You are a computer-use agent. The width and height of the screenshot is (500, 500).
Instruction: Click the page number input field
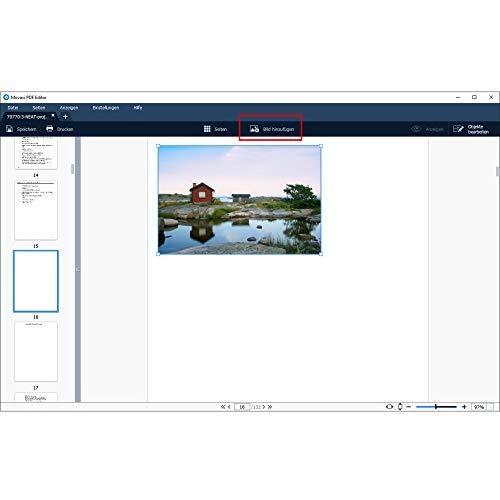[242, 407]
